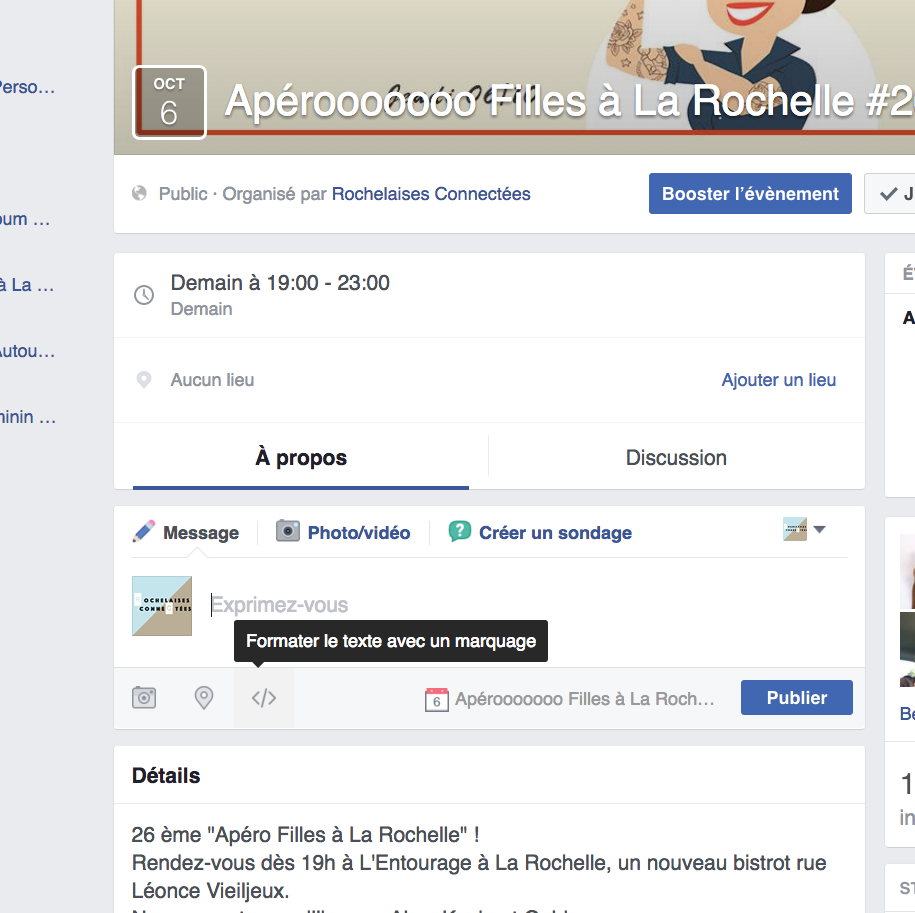Choose the Message composer option
The width and height of the screenshot is (915, 913).
pos(187,533)
